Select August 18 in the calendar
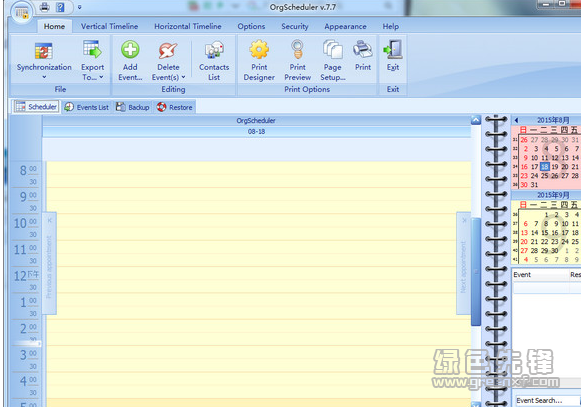Image resolution: width=581 pixels, height=407 pixels. (544, 166)
